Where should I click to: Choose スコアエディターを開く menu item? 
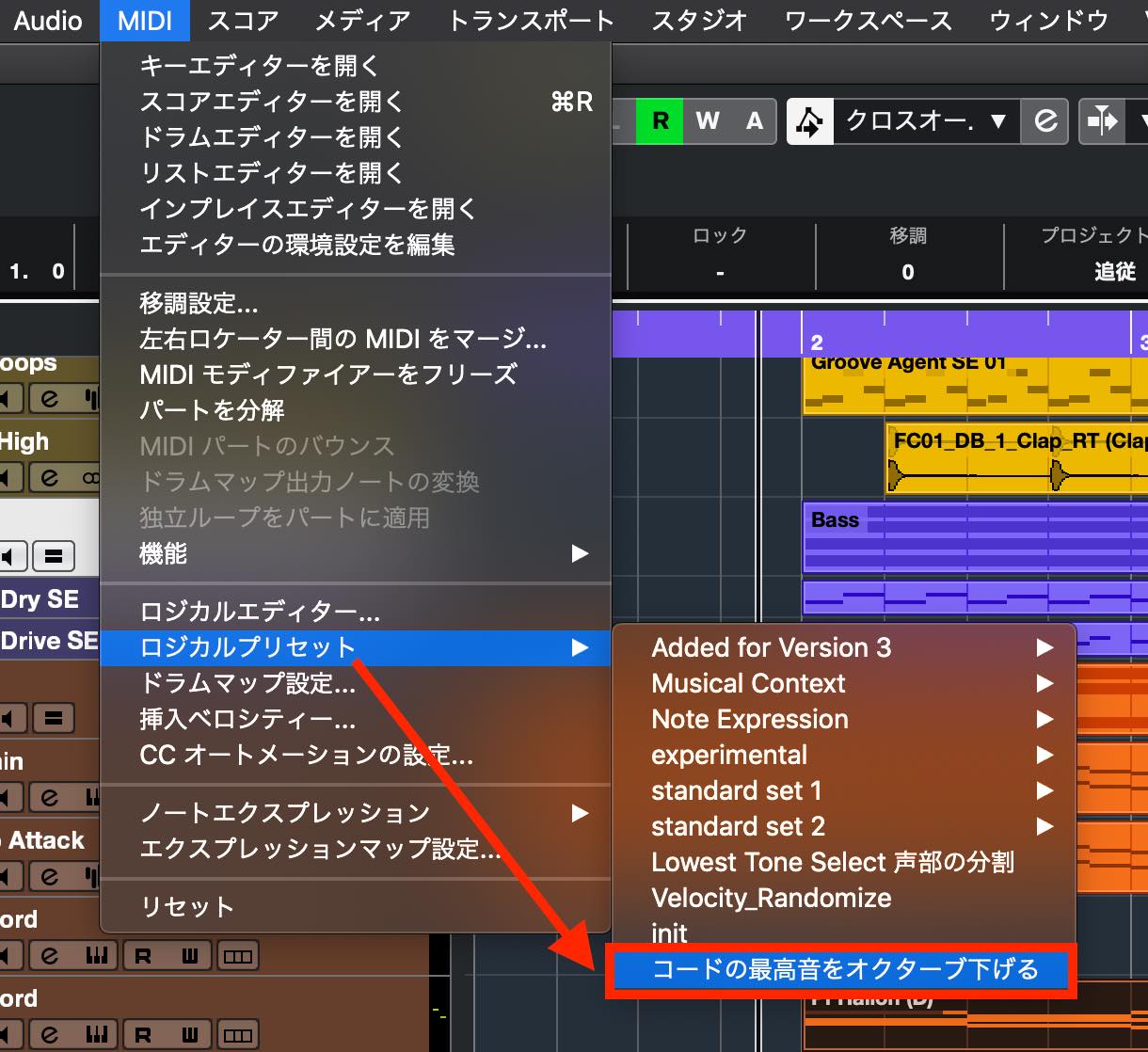[x=356, y=102]
